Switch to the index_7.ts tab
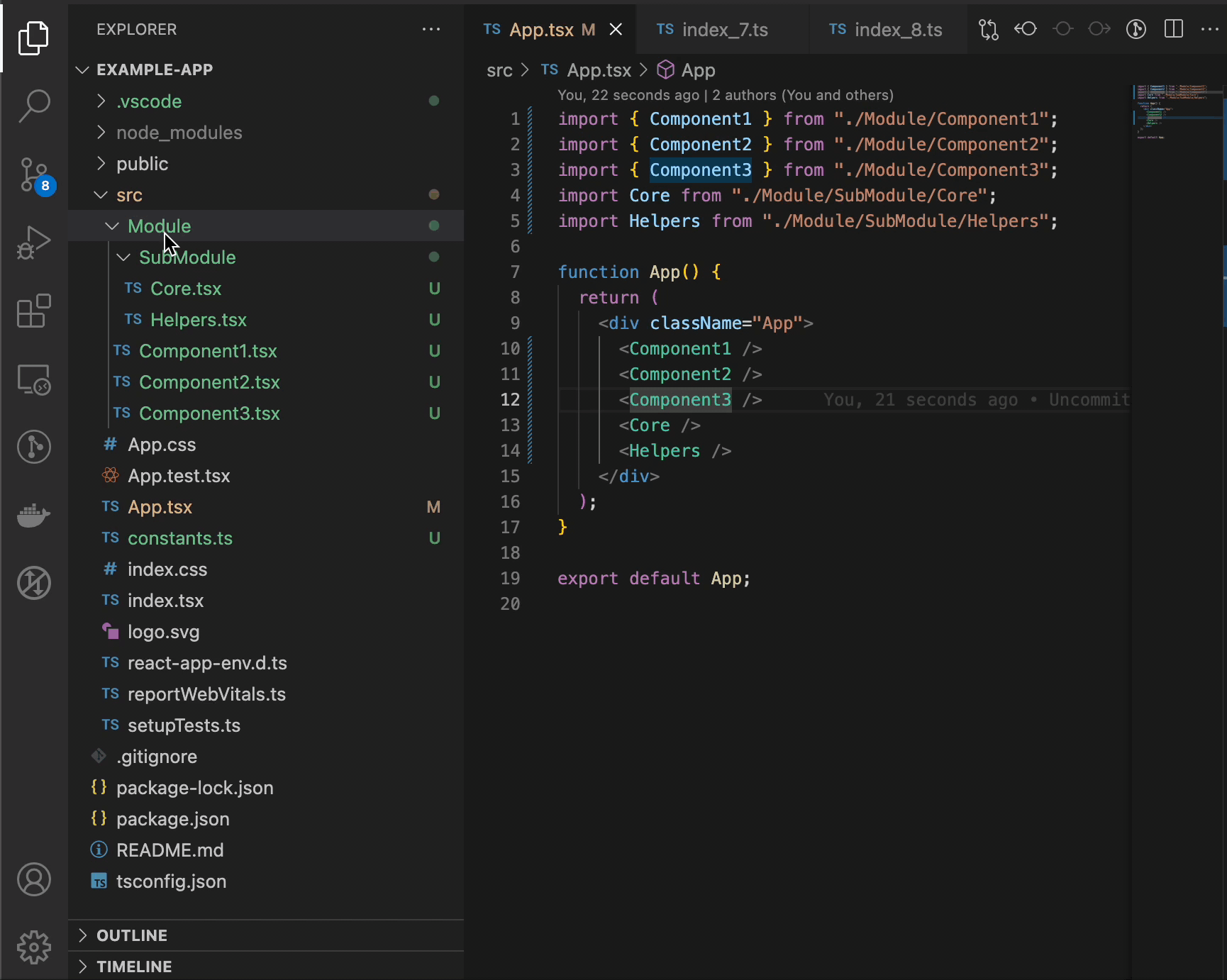Image resolution: width=1227 pixels, height=980 pixels. coord(723,29)
